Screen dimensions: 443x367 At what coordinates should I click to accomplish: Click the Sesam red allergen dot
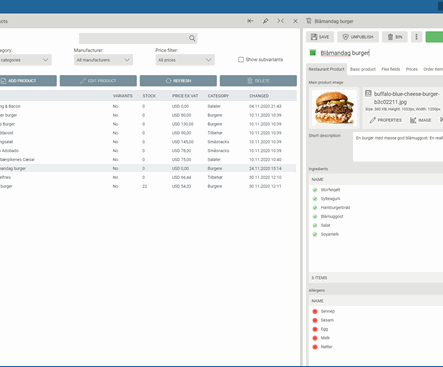coord(315,320)
